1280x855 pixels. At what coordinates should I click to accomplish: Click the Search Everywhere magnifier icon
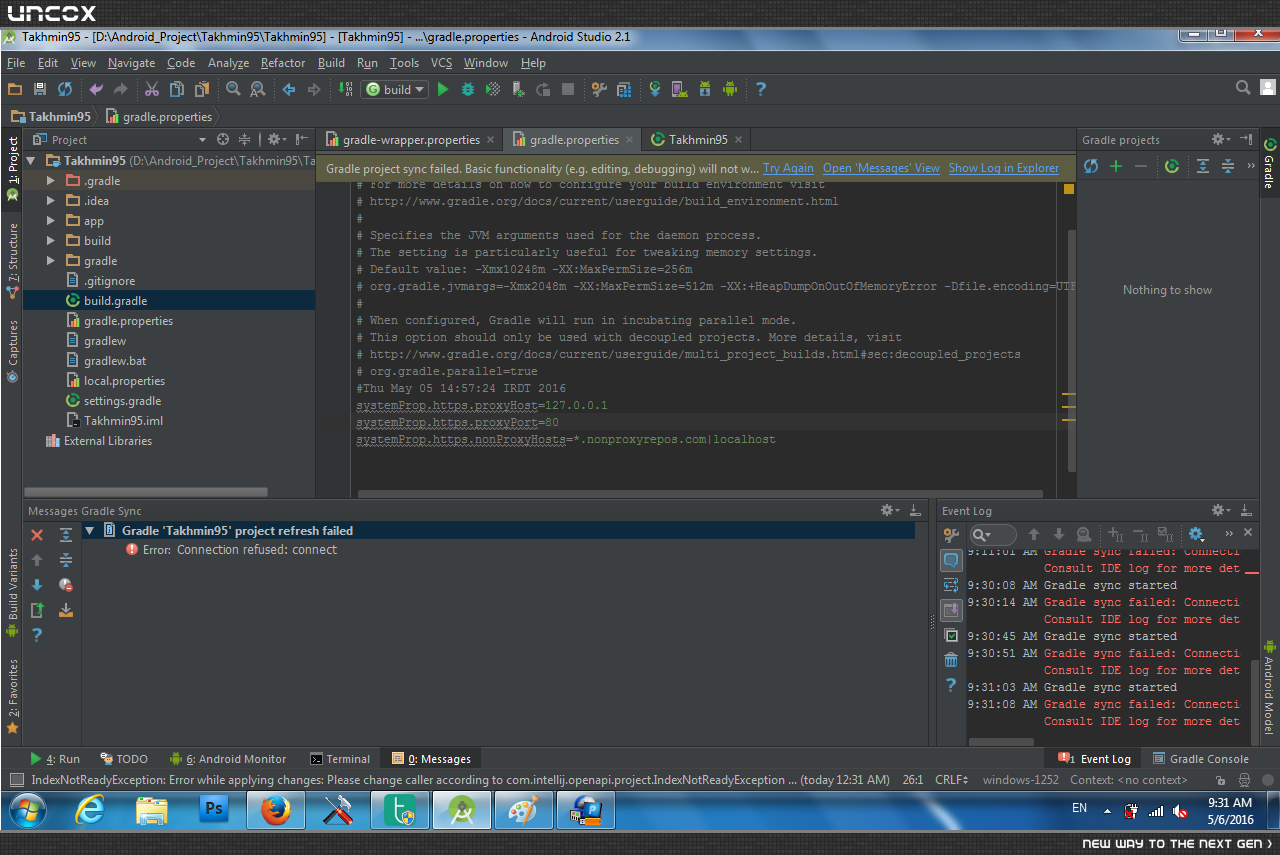click(x=1243, y=88)
